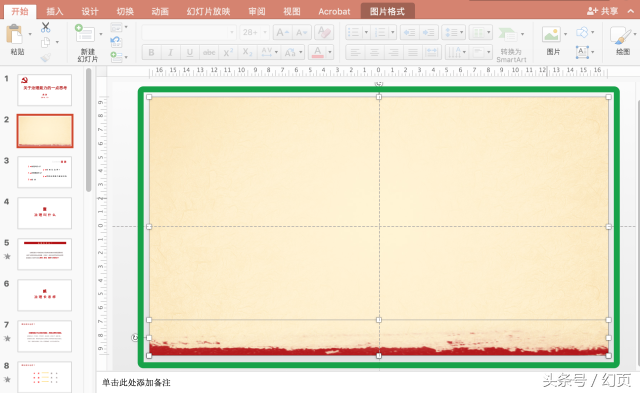Click the Copy icon
Image resolution: width=640 pixels, height=393 pixels.
click(45, 42)
